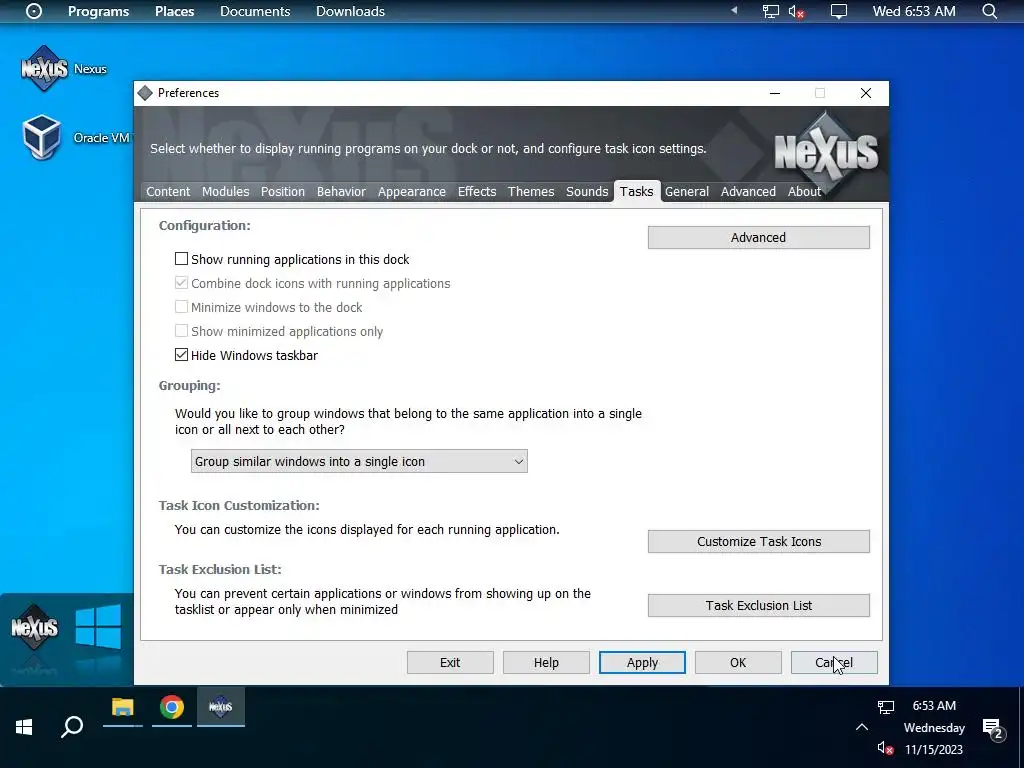Open the notification center icon
Viewport: 1024px width, 768px height.
[x=993, y=729]
